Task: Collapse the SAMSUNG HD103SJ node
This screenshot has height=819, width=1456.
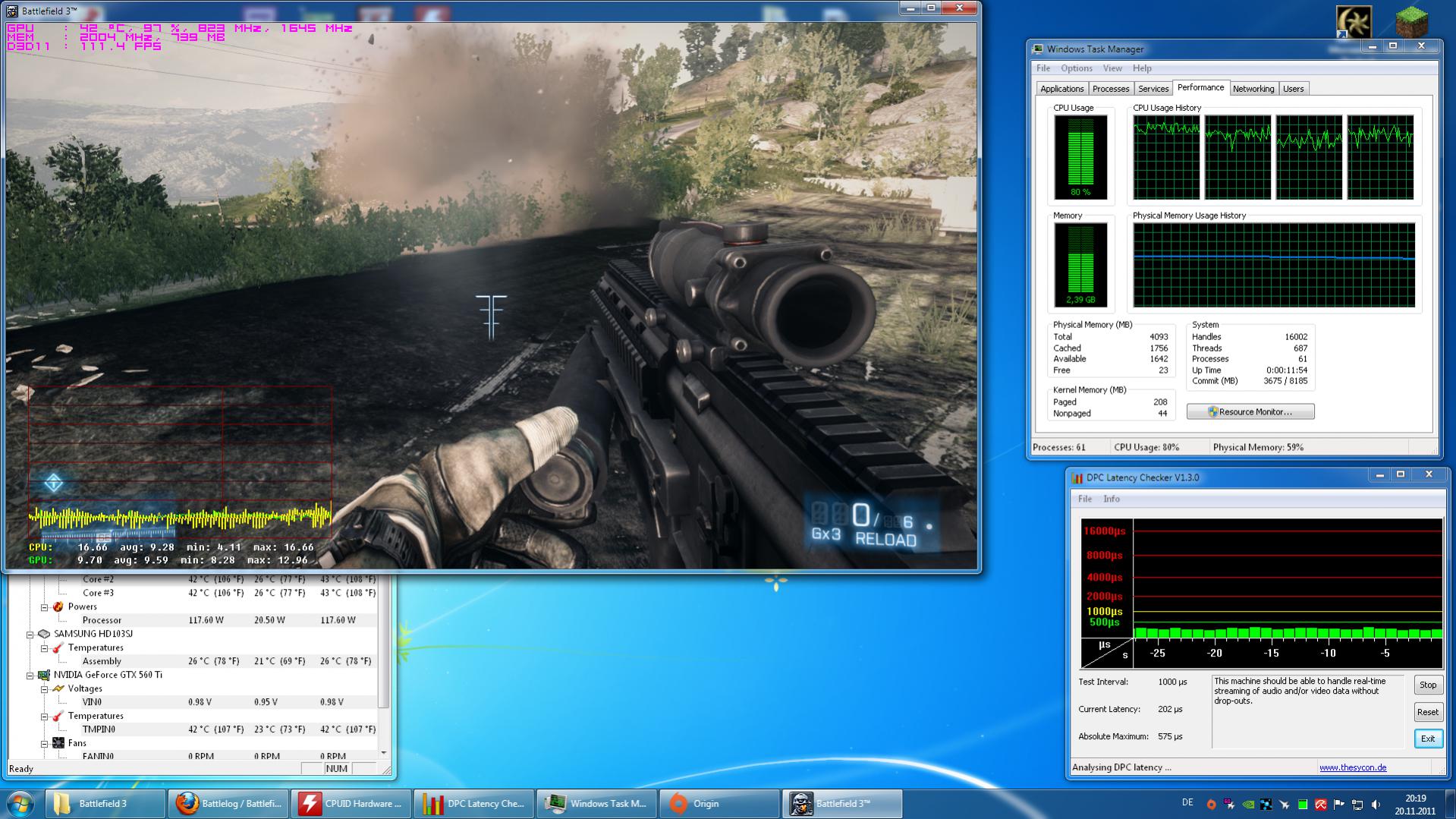Action: pyautogui.click(x=30, y=635)
